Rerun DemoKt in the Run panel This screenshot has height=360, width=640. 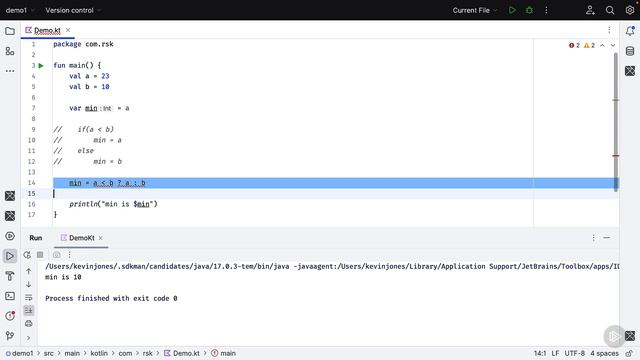coord(27,255)
